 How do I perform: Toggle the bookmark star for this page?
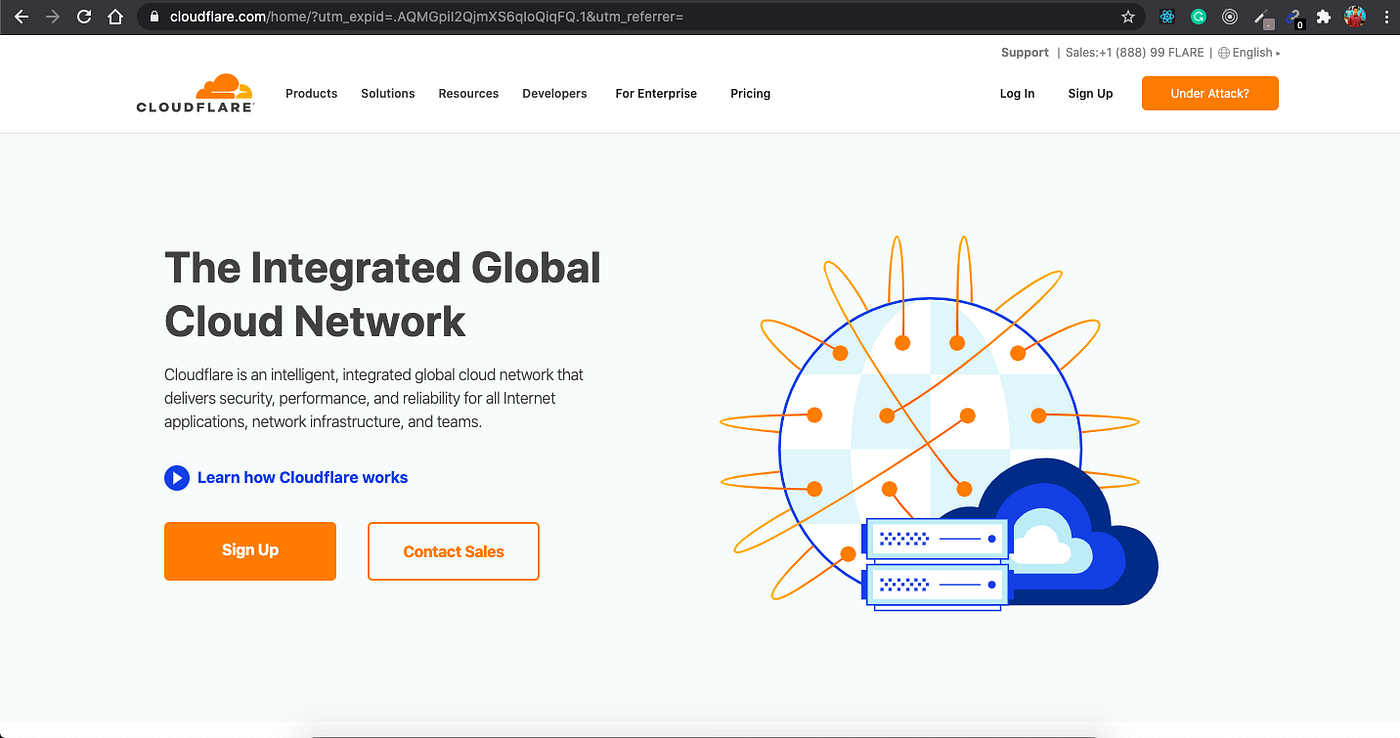point(1128,16)
